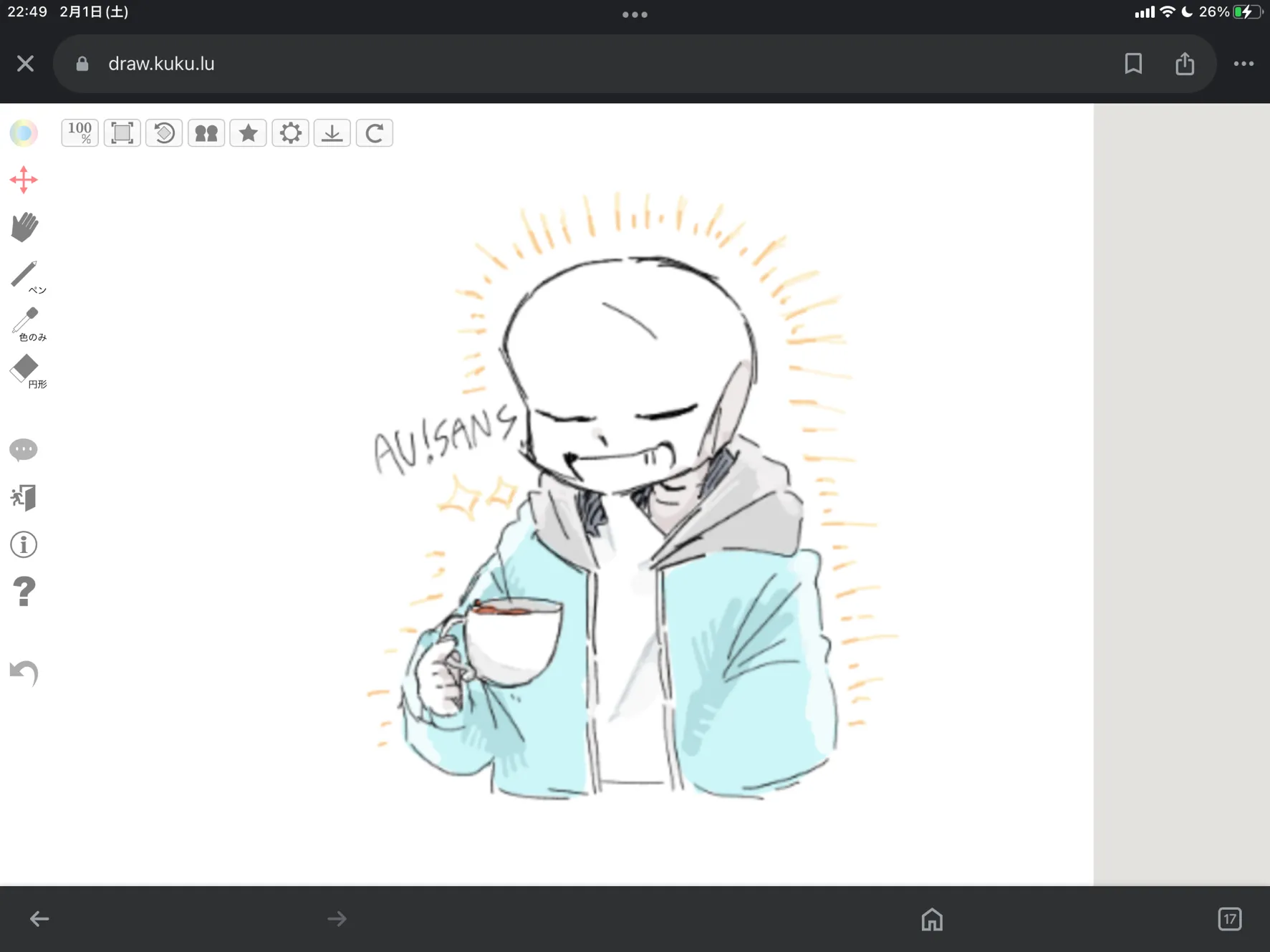Bookmark this page
Screen dimensions: 1270x952
click(x=1133, y=64)
